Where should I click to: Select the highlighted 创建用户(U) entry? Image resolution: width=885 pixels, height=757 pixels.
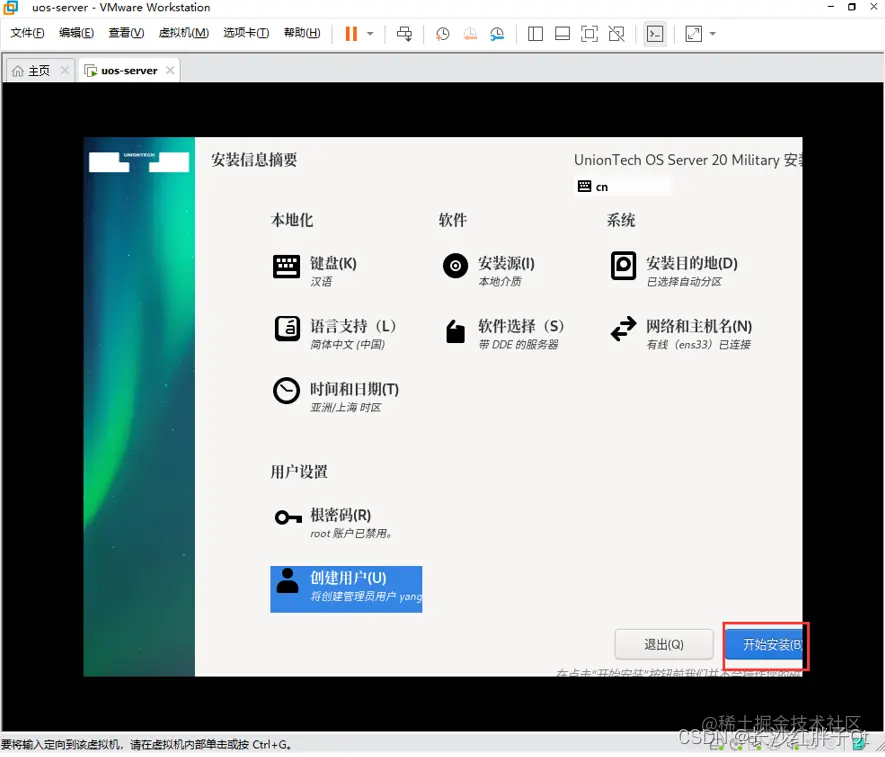[x=346, y=588]
